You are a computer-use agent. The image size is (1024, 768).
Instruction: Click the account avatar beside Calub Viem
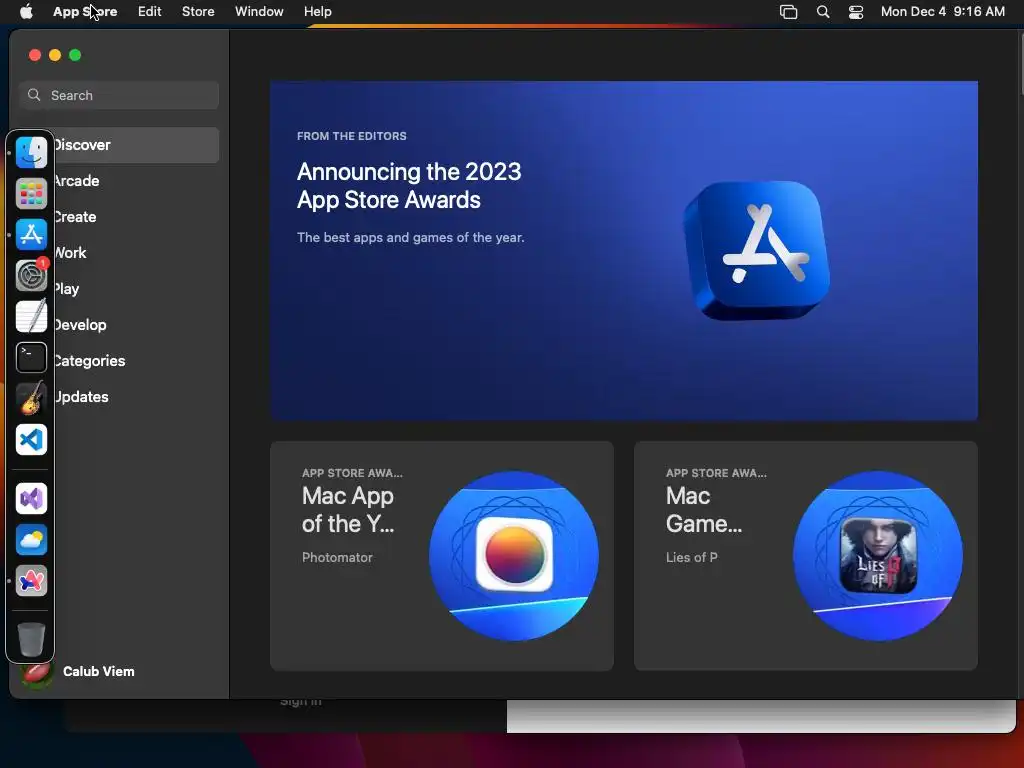click(x=36, y=673)
